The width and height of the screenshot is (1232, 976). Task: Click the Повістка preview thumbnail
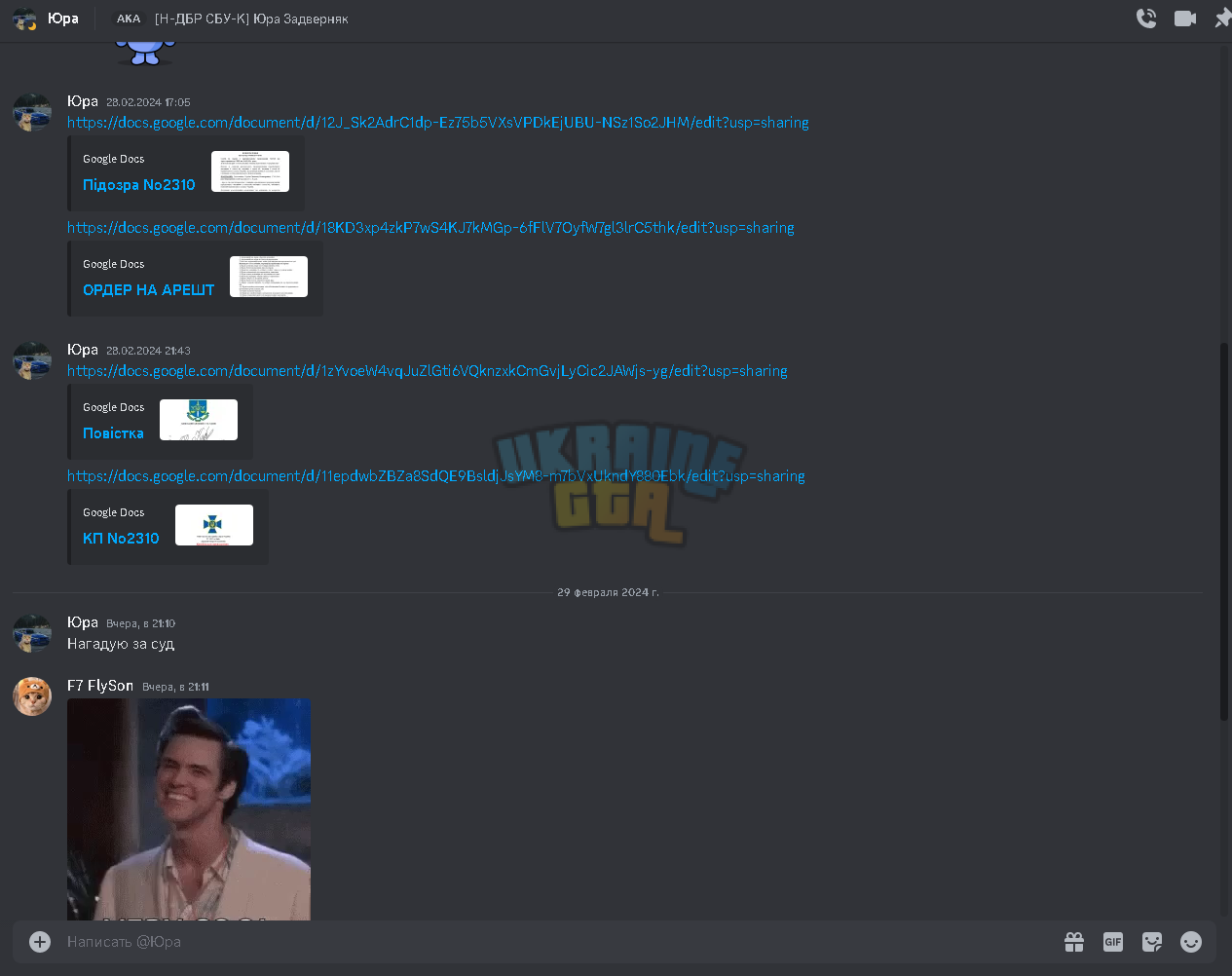point(199,420)
